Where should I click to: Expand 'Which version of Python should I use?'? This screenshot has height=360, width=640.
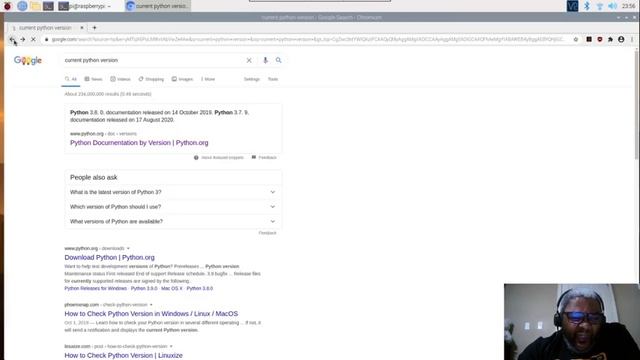(x=173, y=207)
